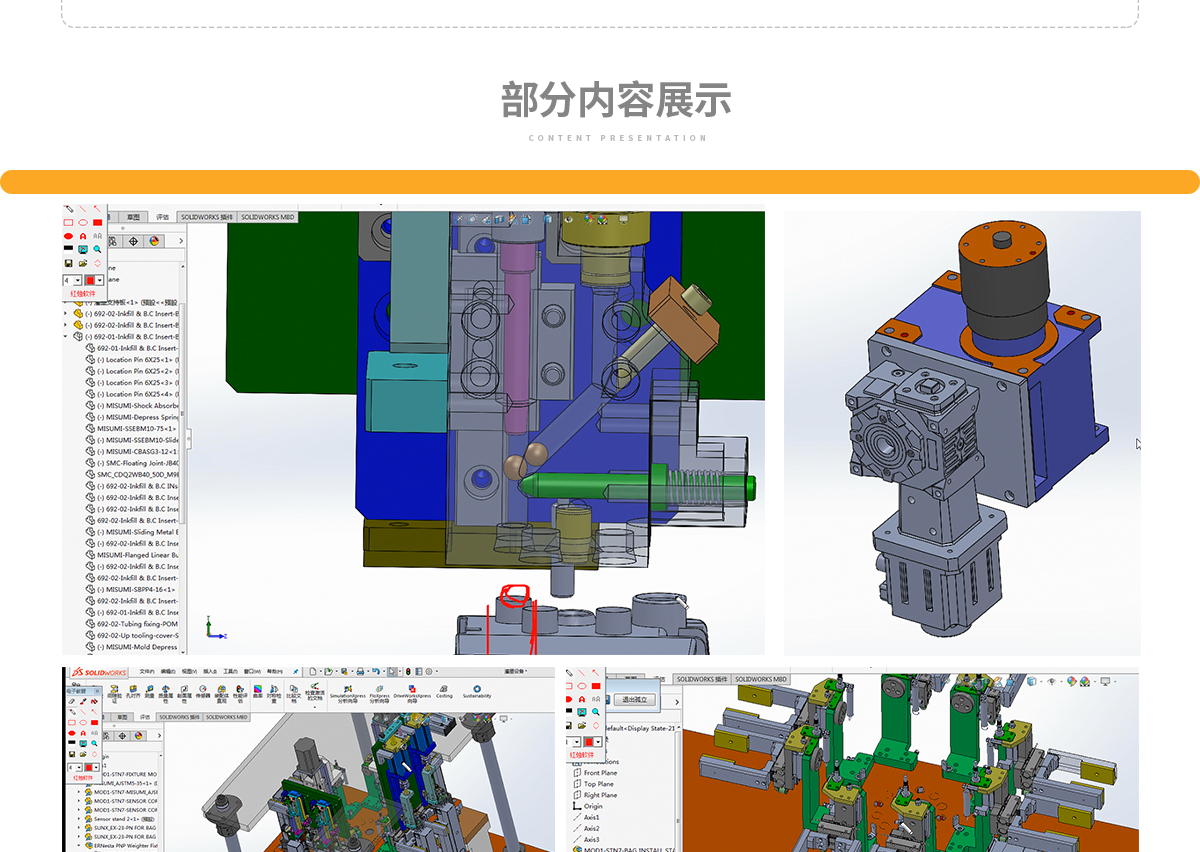Launch DriveWorksXpress 向导 in the bottom-left ribbon

pyautogui.click(x=412, y=693)
